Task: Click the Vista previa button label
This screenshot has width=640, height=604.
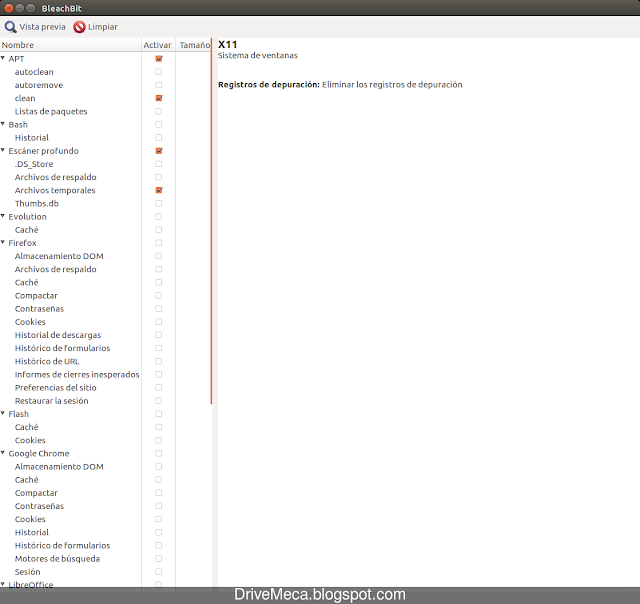Action: pos(42,27)
